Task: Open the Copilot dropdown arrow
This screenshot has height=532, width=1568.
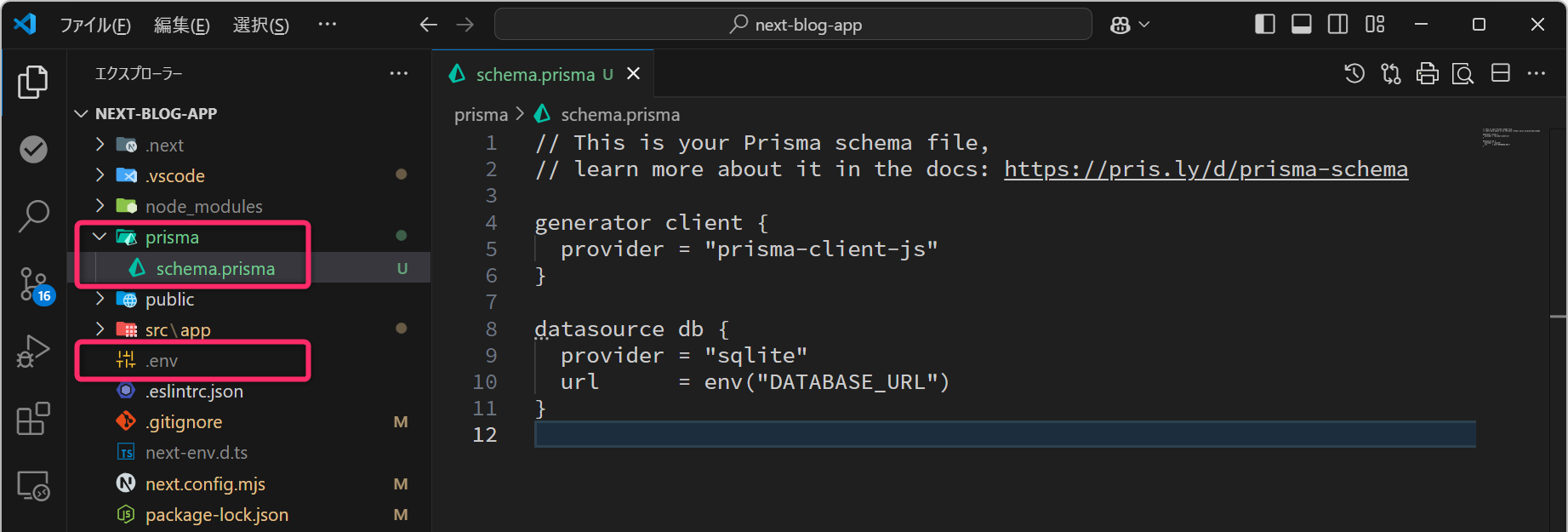Action: pyautogui.click(x=1144, y=25)
